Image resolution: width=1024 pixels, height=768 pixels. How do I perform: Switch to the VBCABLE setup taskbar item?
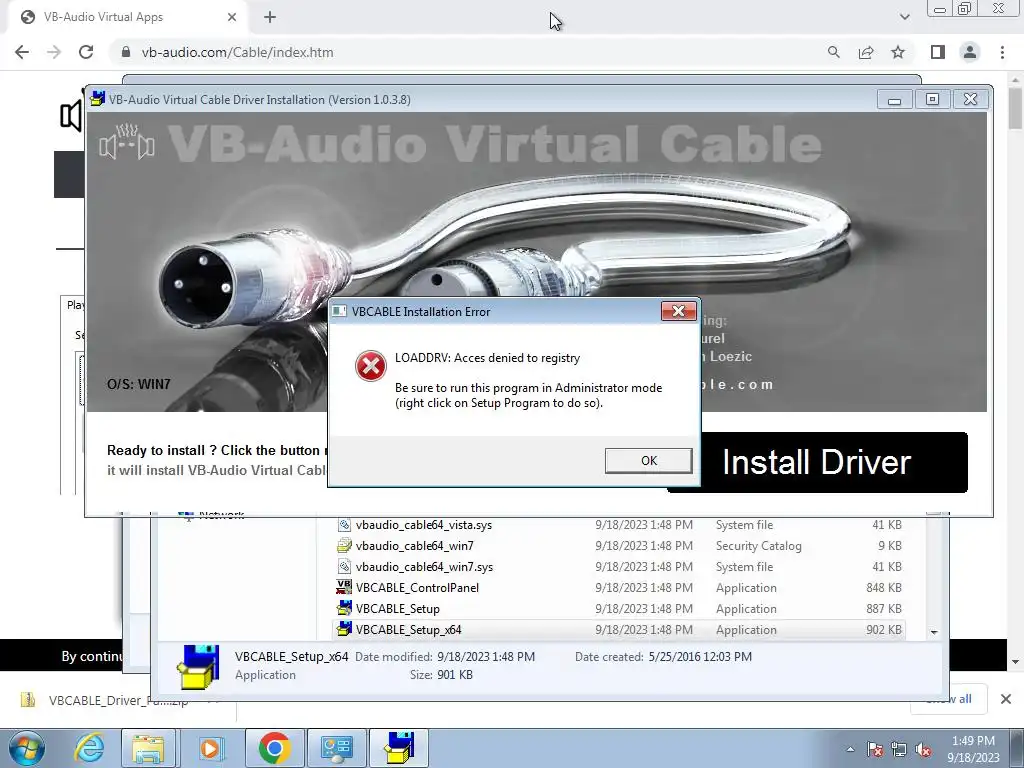(399, 748)
